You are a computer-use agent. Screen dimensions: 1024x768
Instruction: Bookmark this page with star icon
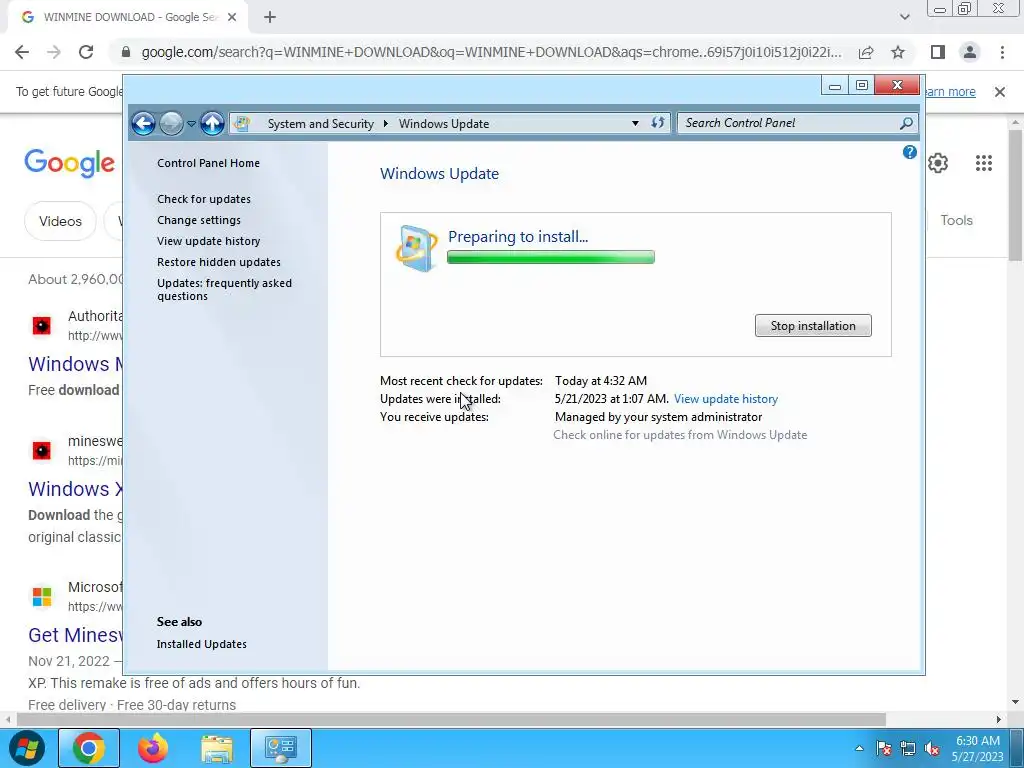coord(898,52)
